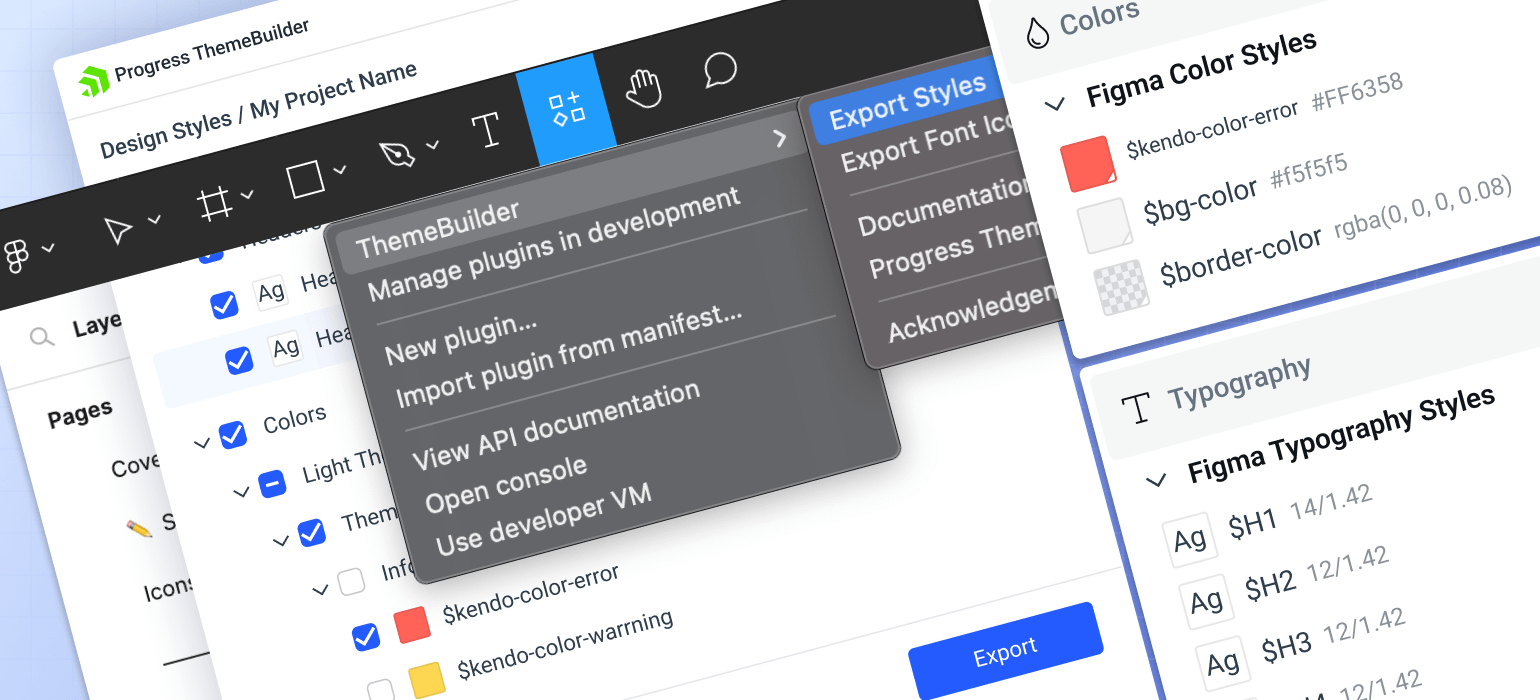Click My Project Name breadcrumb
This screenshot has height=700, width=1540.
point(333,90)
